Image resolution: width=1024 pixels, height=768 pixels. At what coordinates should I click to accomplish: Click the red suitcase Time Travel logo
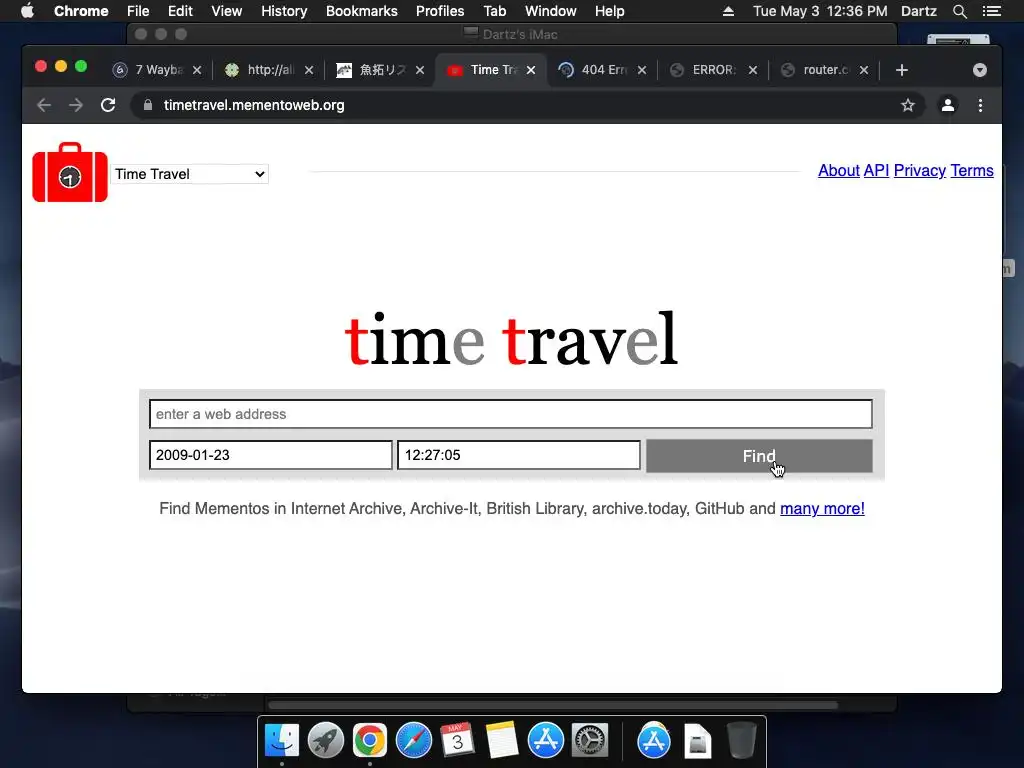[70, 172]
